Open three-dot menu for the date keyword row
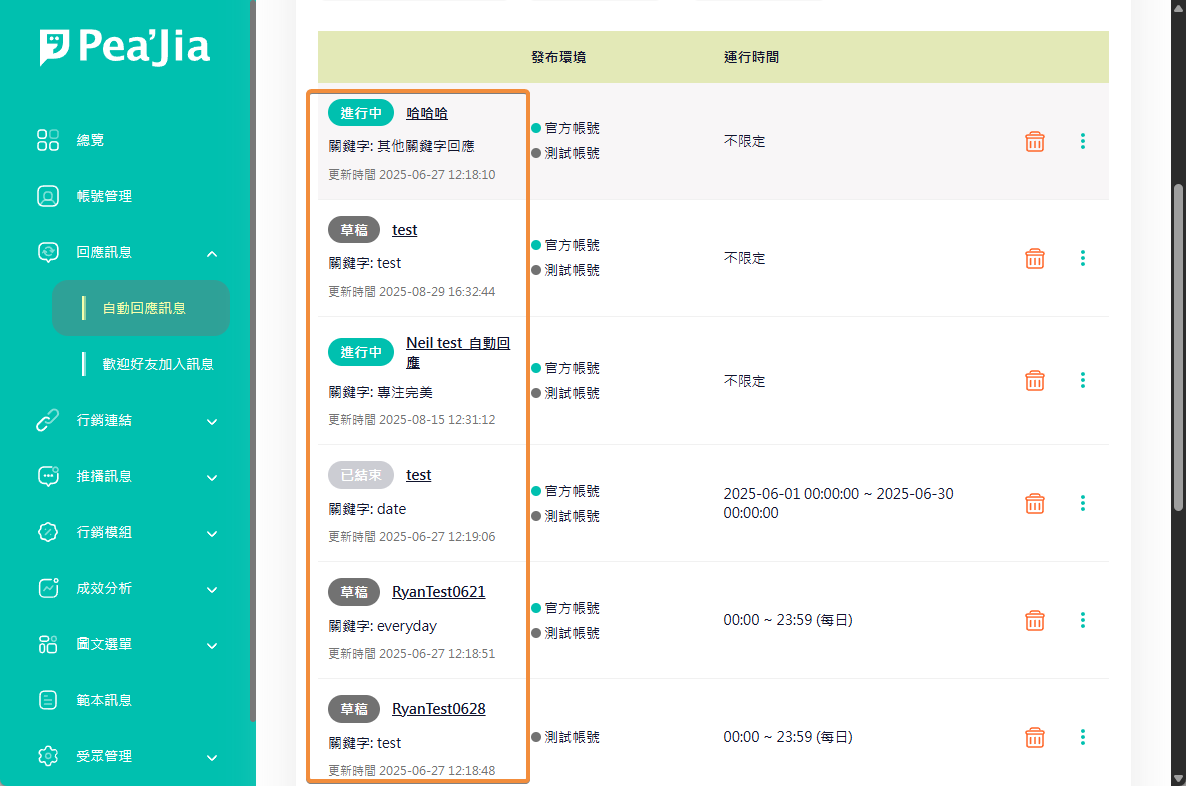Image resolution: width=1186 pixels, height=786 pixels. [1083, 503]
